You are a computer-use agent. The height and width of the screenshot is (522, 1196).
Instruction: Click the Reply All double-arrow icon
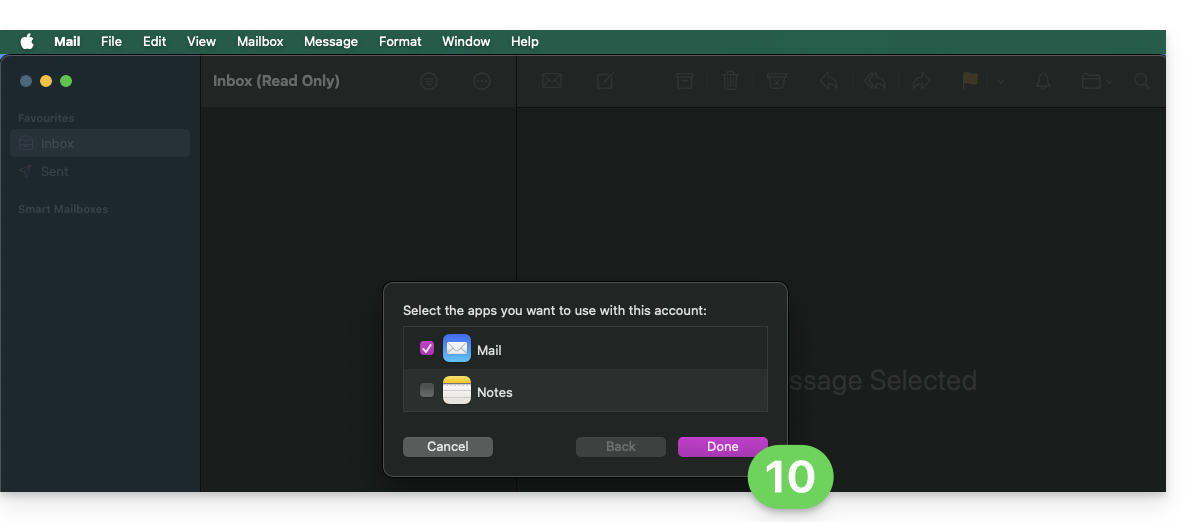pyautogui.click(x=875, y=81)
